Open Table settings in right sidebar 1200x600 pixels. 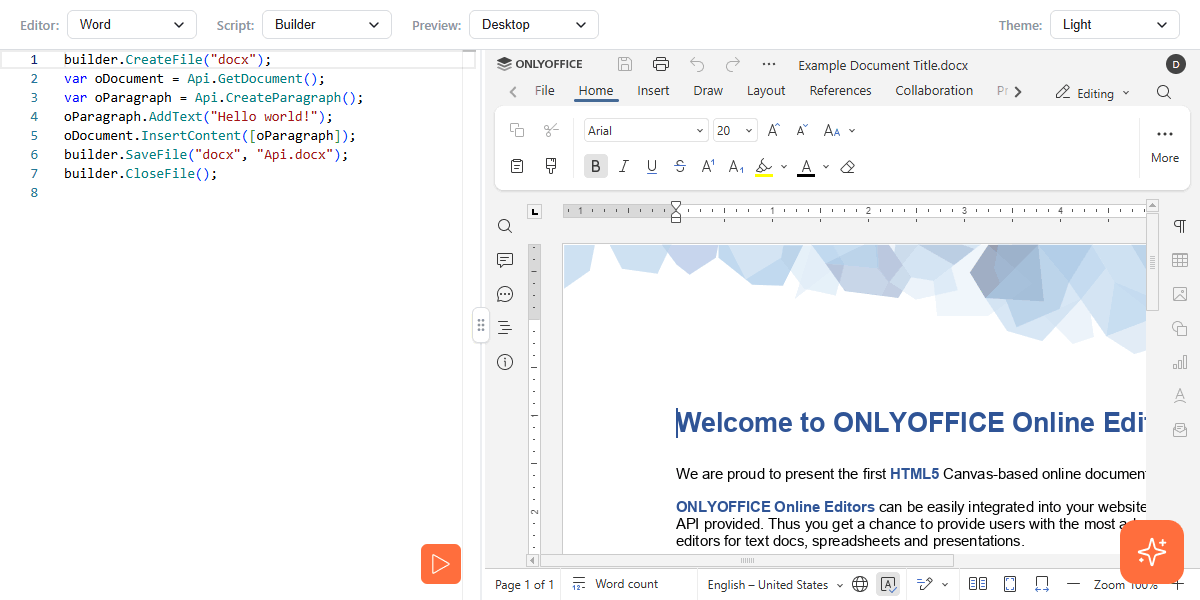click(x=1180, y=260)
